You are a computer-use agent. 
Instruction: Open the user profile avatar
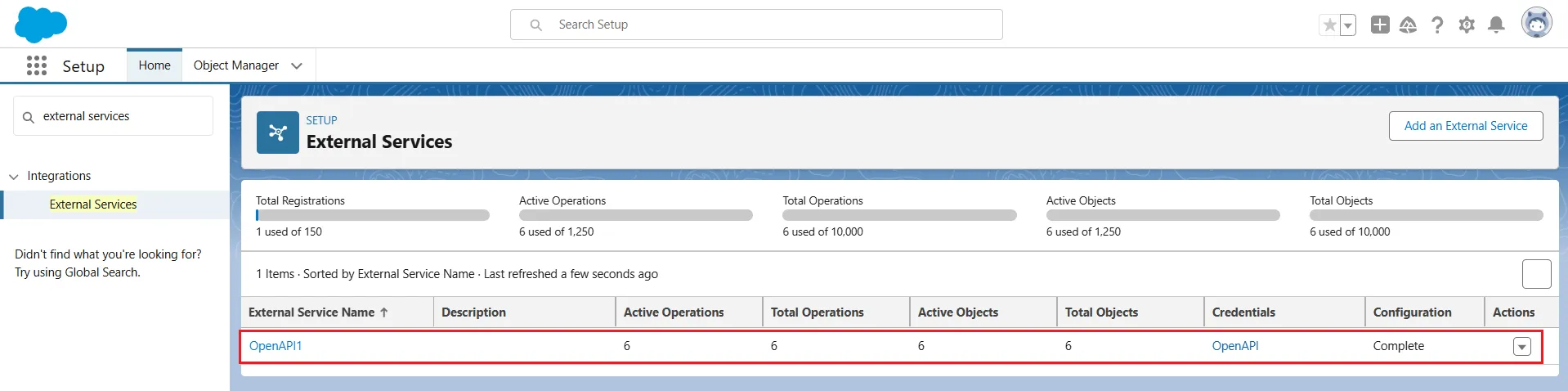(1536, 23)
